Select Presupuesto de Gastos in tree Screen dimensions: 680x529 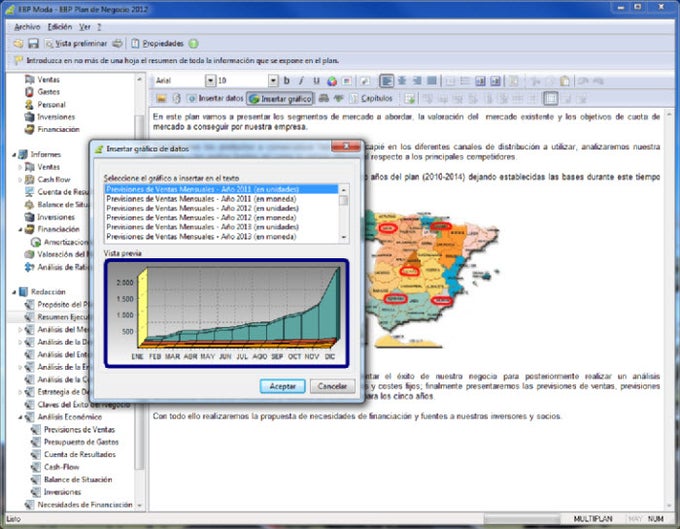(x=81, y=442)
